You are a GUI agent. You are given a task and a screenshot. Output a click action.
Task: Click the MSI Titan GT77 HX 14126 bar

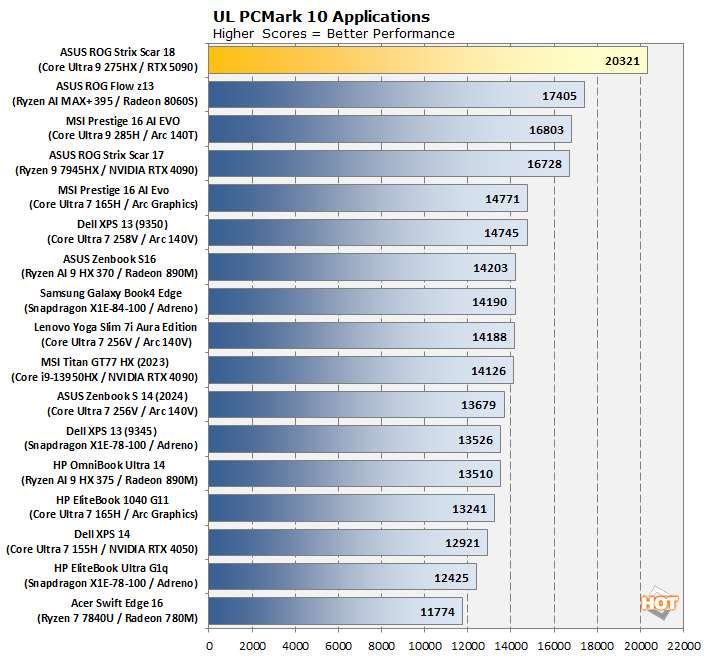[x=360, y=371]
